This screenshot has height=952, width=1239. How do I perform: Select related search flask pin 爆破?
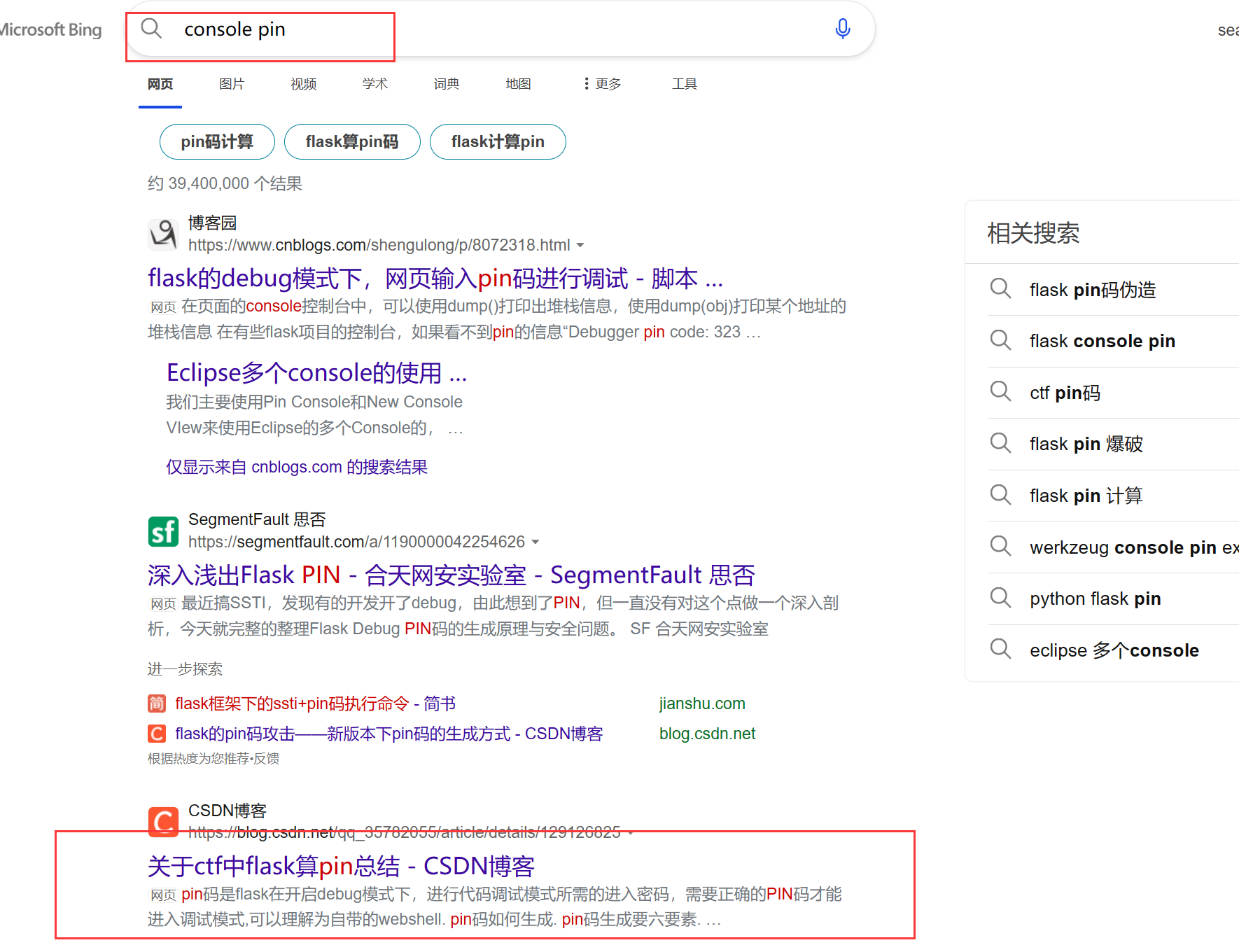coord(1086,444)
